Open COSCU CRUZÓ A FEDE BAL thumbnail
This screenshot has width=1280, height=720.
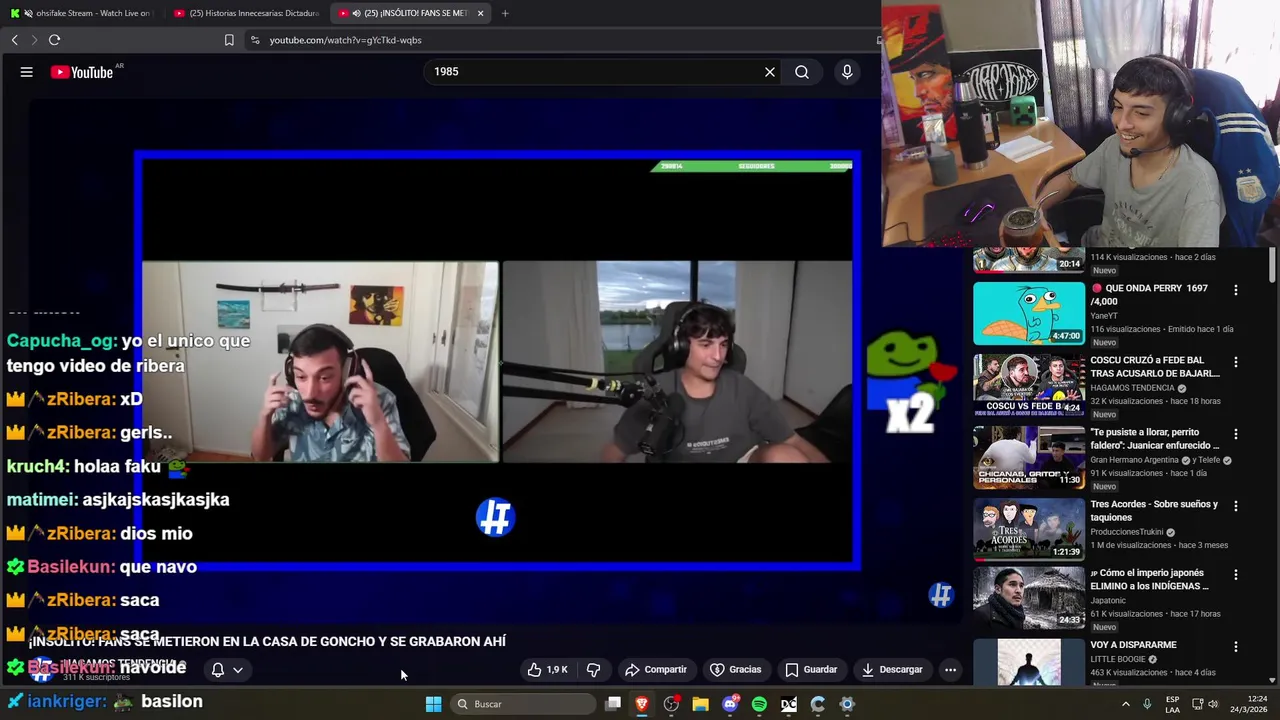[x=1029, y=385]
